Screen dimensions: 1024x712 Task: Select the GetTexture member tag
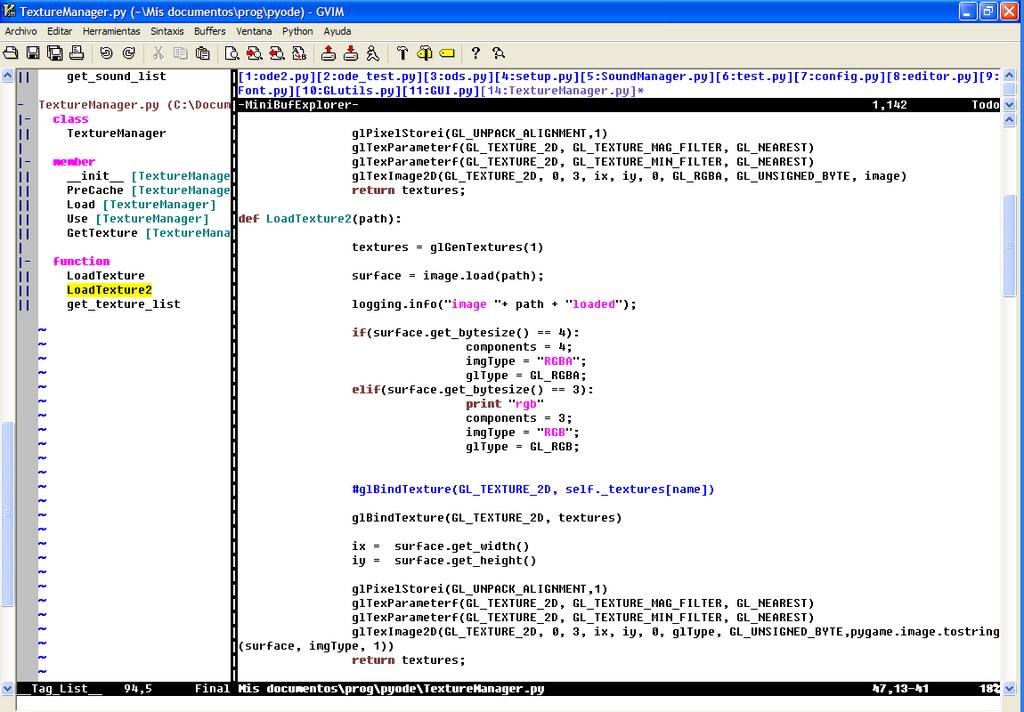click(148, 233)
